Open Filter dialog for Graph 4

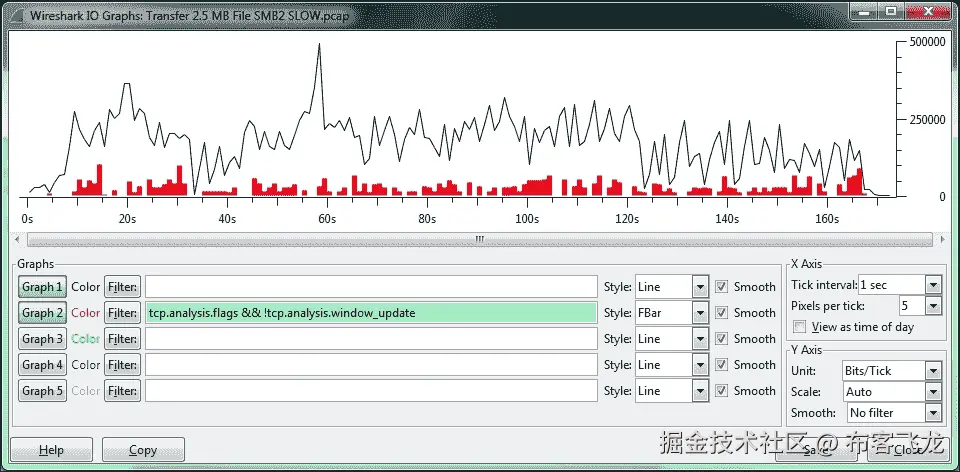point(122,365)
